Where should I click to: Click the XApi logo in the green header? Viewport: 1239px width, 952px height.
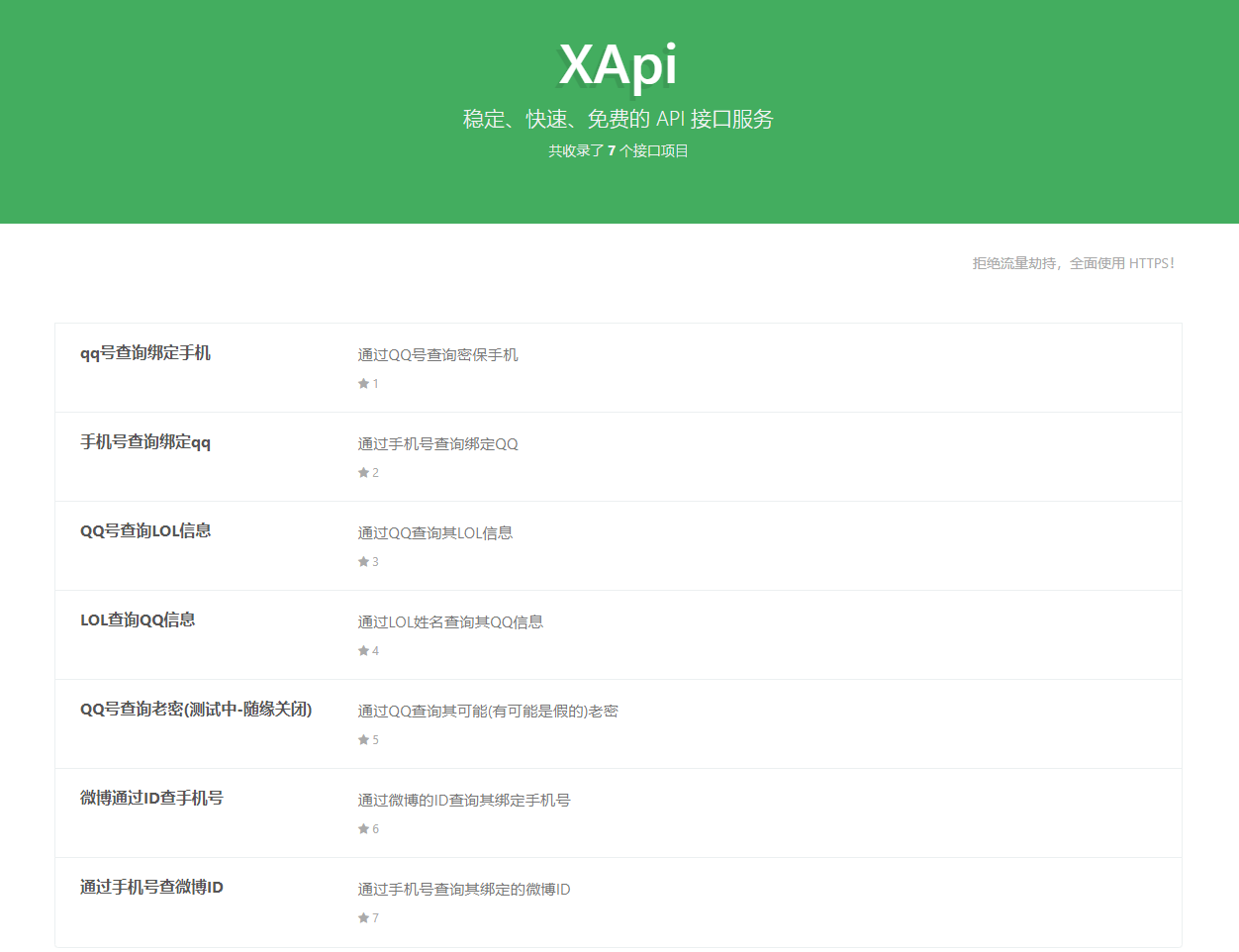pyautogui.click(x=619, y=66)
